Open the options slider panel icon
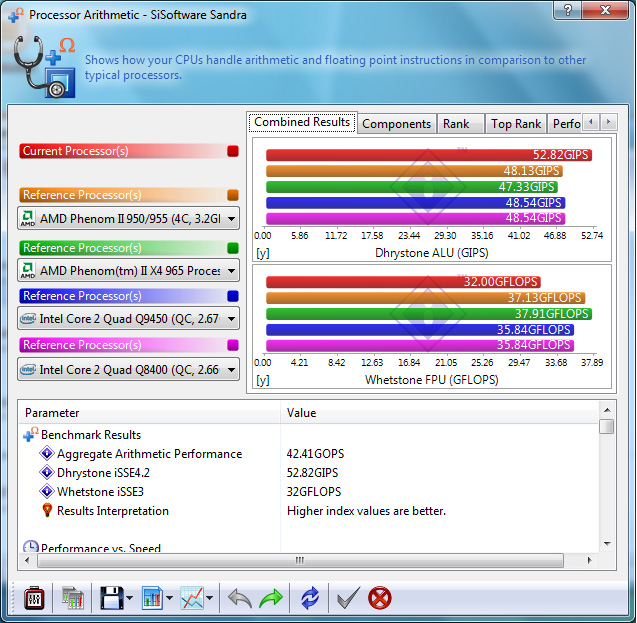 click(x=34, y=598)
